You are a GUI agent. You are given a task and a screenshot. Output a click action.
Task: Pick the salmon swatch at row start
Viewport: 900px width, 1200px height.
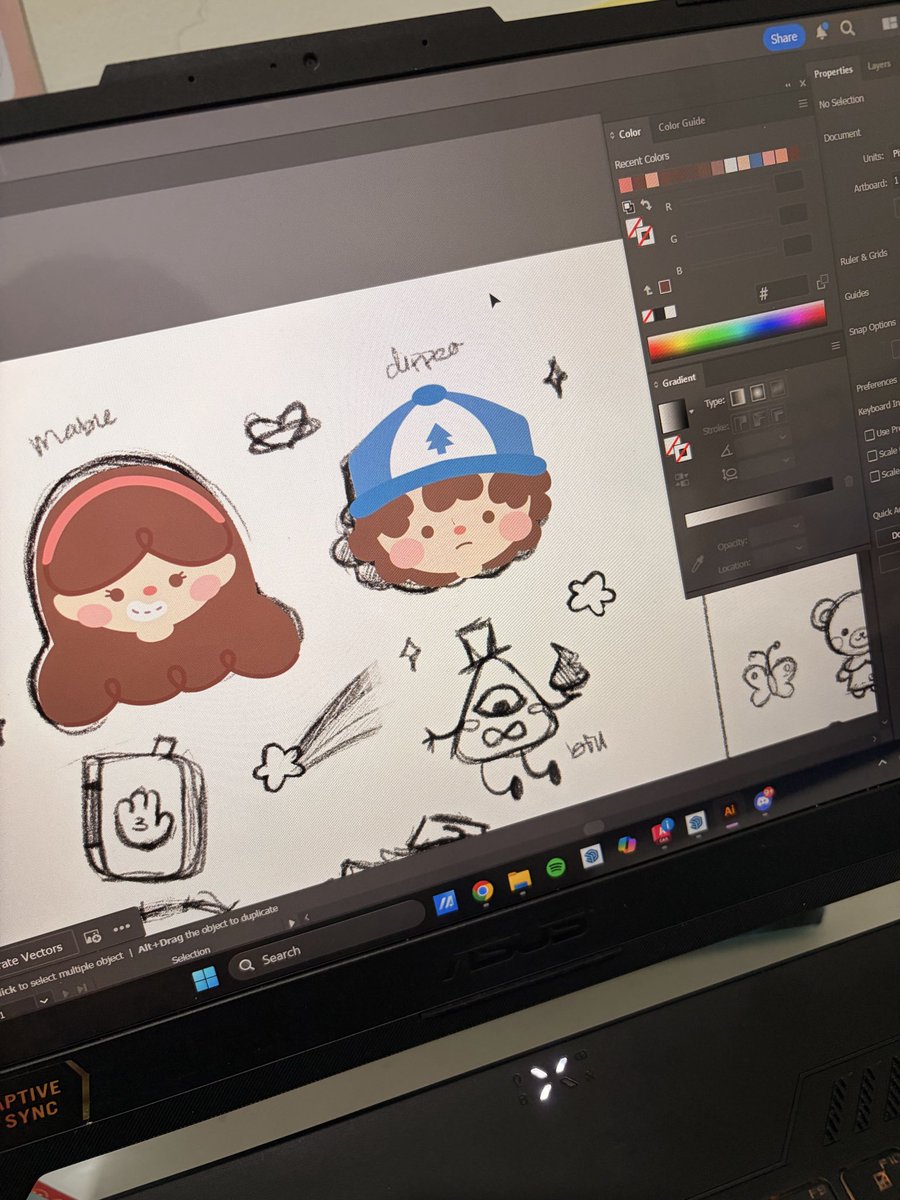tap(626, 184)
